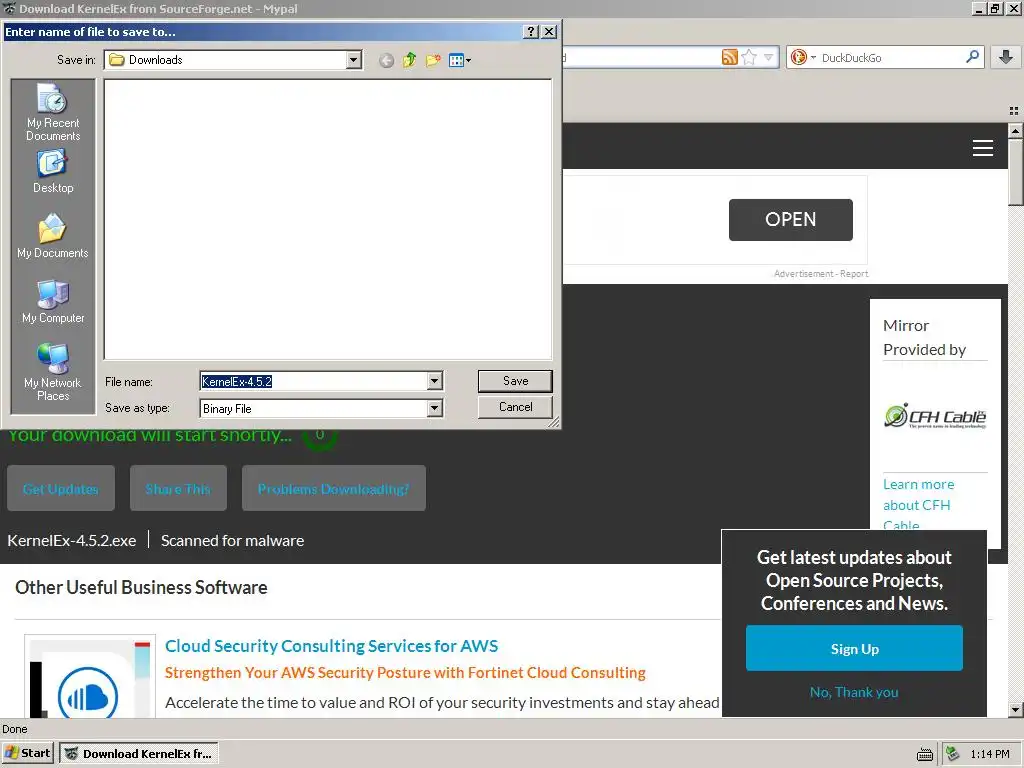Click Strengthen Your AWS Security Posture text

click(405, 673)
